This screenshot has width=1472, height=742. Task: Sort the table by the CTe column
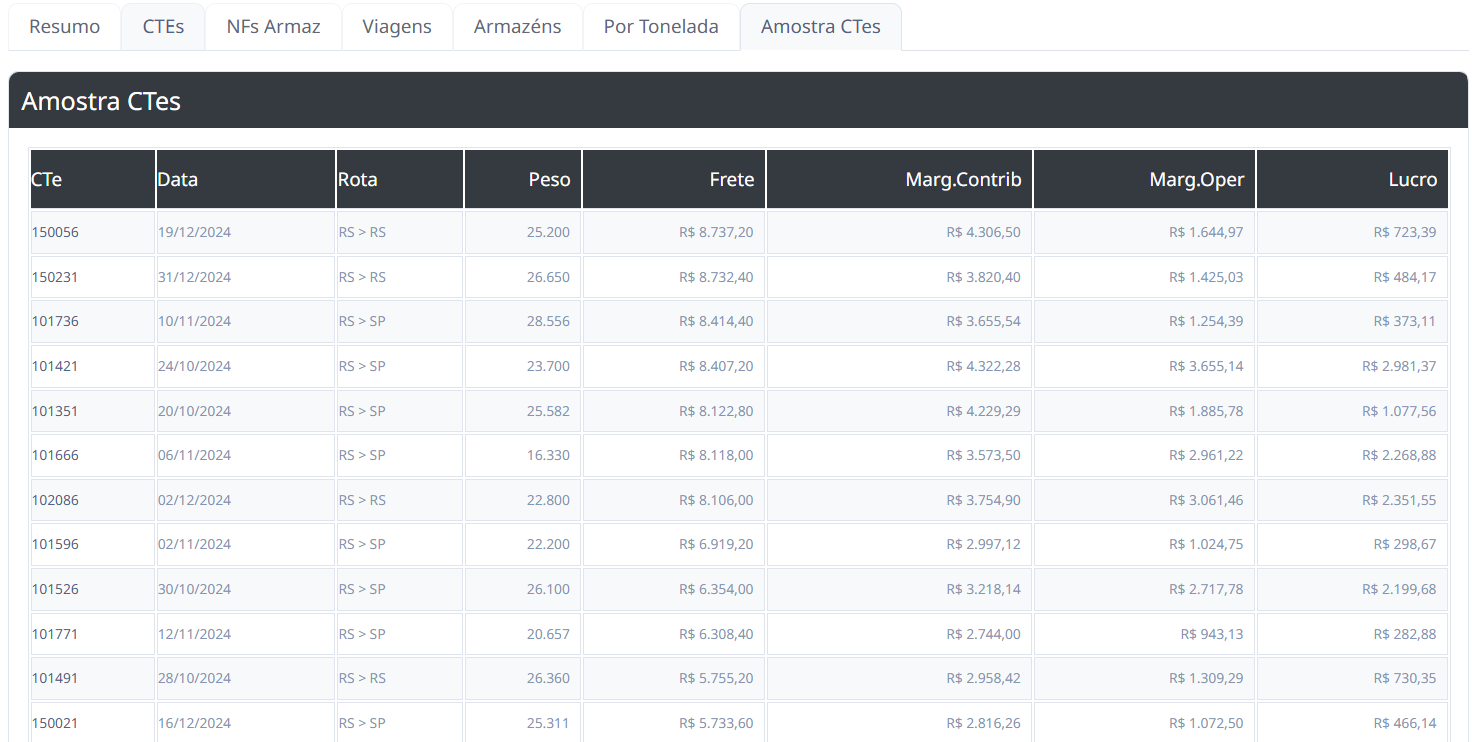92,179
